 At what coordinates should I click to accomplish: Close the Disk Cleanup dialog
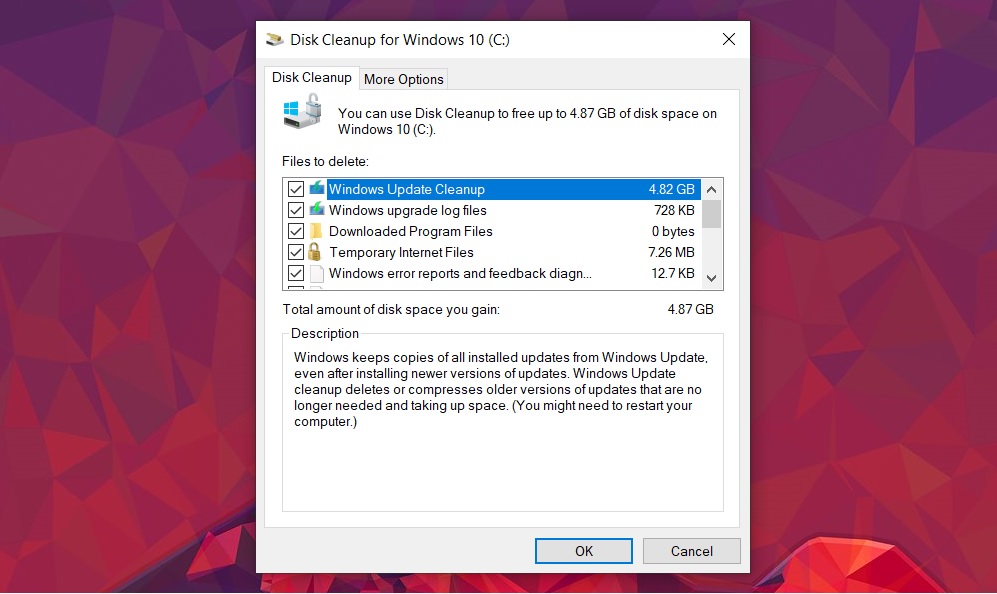[729, 39]
